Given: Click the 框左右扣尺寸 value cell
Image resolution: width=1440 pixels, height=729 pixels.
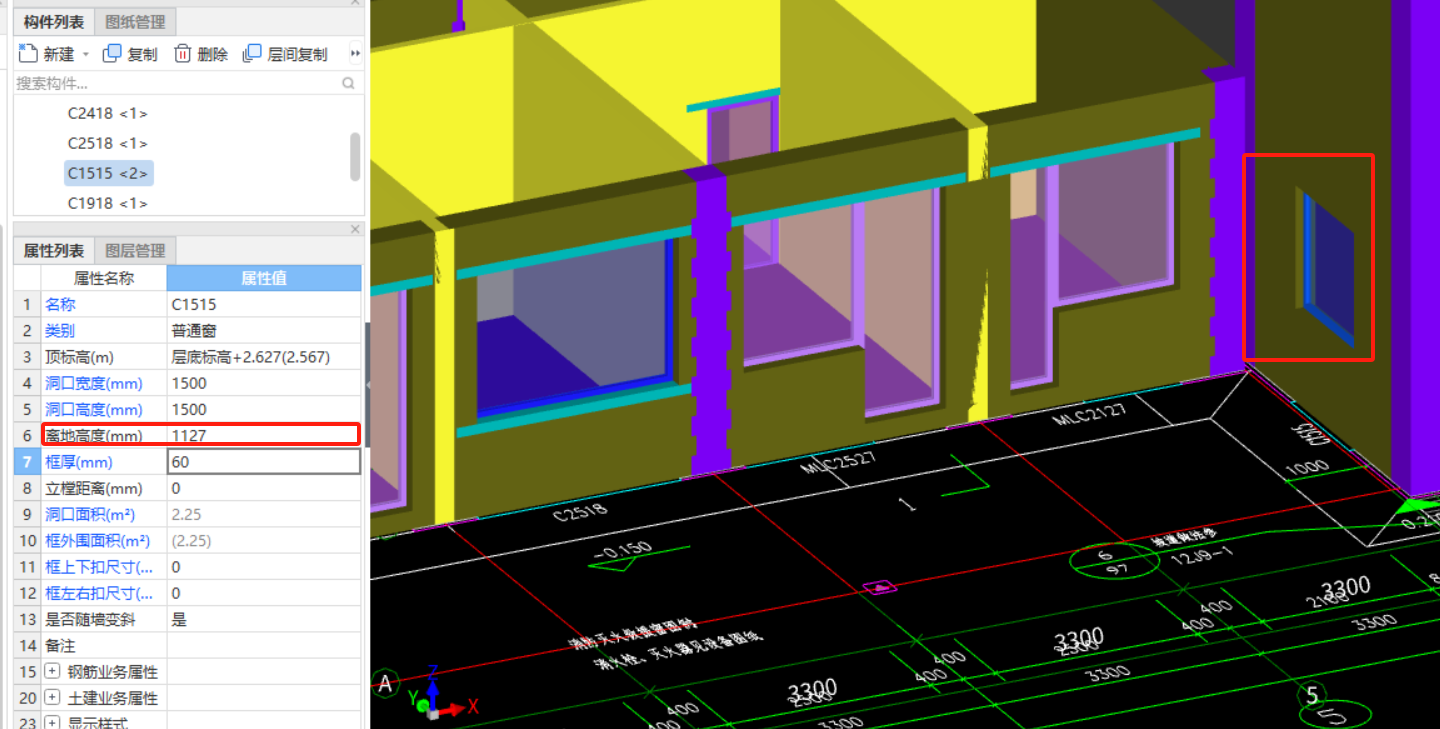Looking at the screenshot, I should pos(264,593).
